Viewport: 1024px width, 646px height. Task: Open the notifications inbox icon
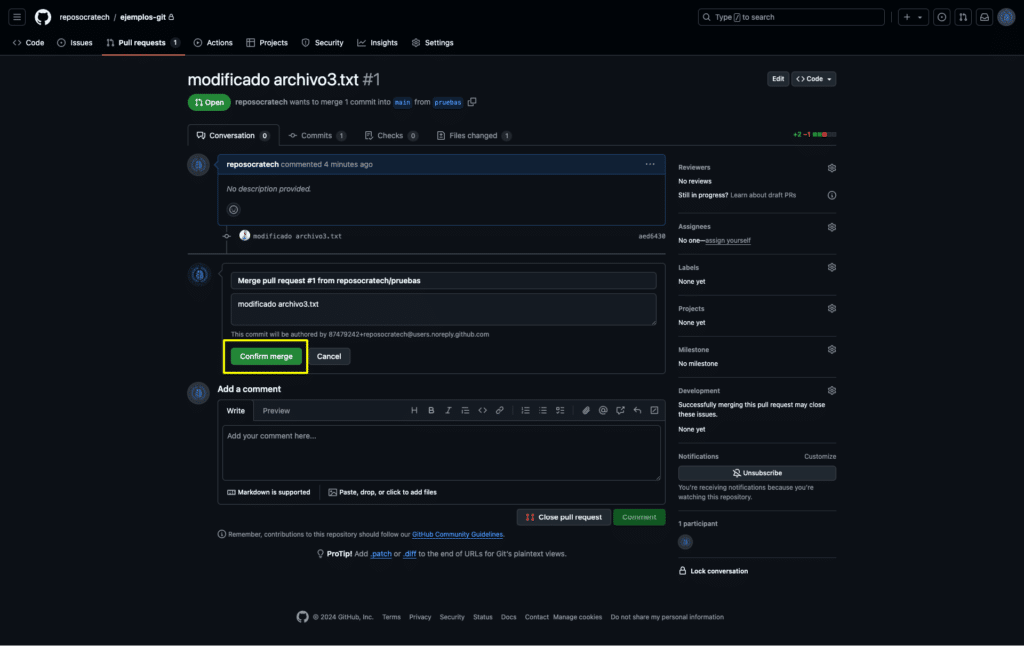click(x=984, y=17)
